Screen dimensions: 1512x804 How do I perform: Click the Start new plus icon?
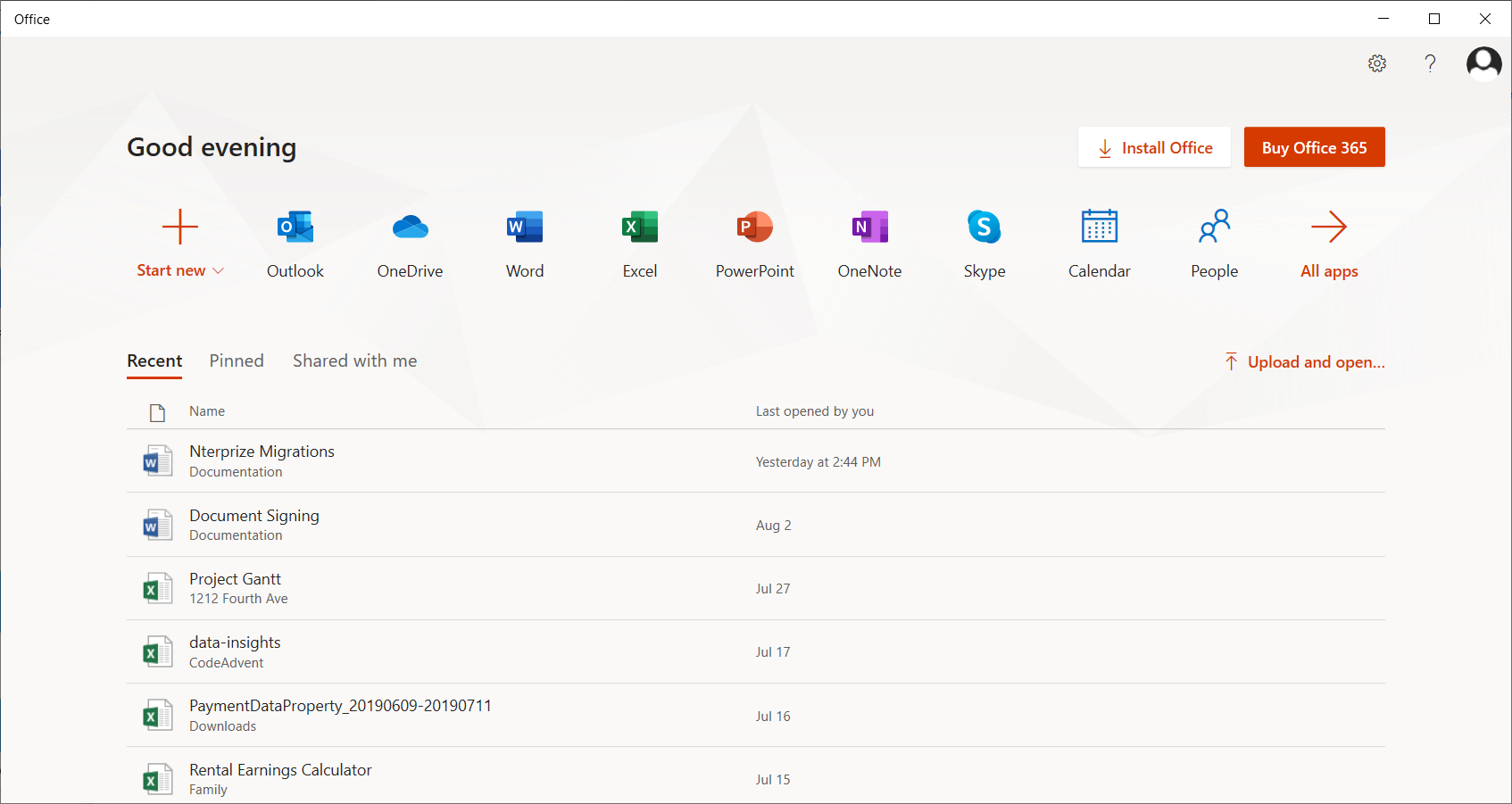point(180,227)
